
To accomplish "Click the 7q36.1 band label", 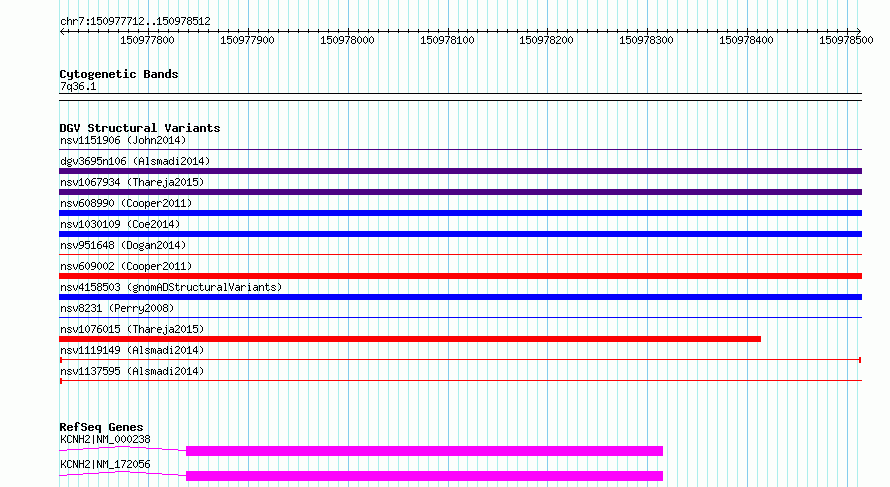I will (78, 86).
